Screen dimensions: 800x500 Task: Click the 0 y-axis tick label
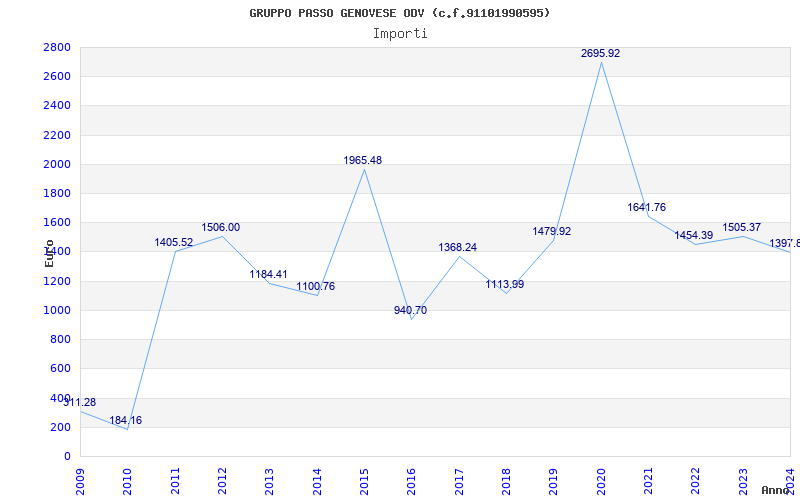[x=67, y=456]
